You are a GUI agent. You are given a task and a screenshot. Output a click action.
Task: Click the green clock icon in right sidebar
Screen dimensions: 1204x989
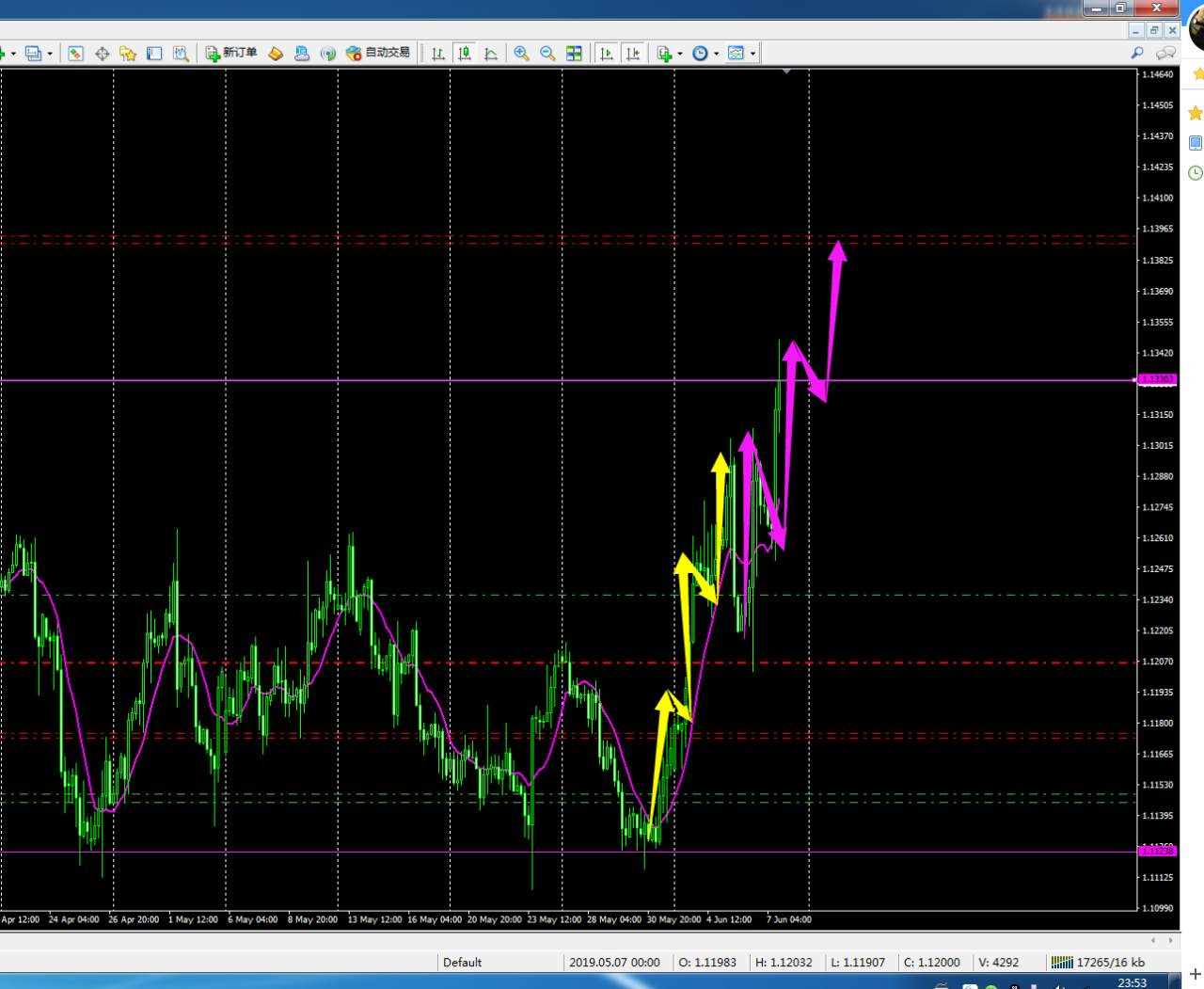coord(1196,173)
